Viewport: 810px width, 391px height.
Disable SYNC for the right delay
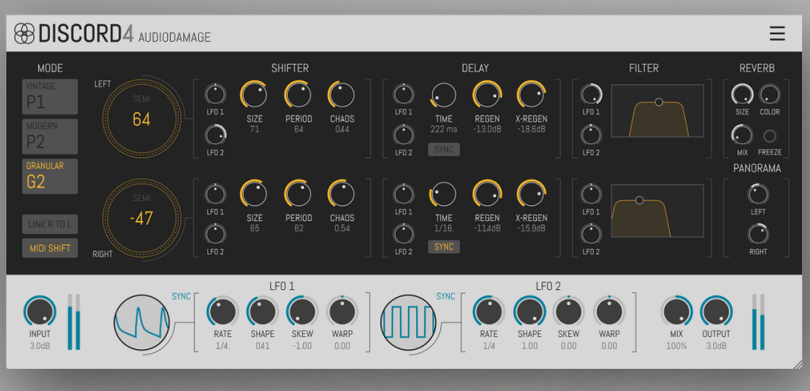click(x=444, y=247)
